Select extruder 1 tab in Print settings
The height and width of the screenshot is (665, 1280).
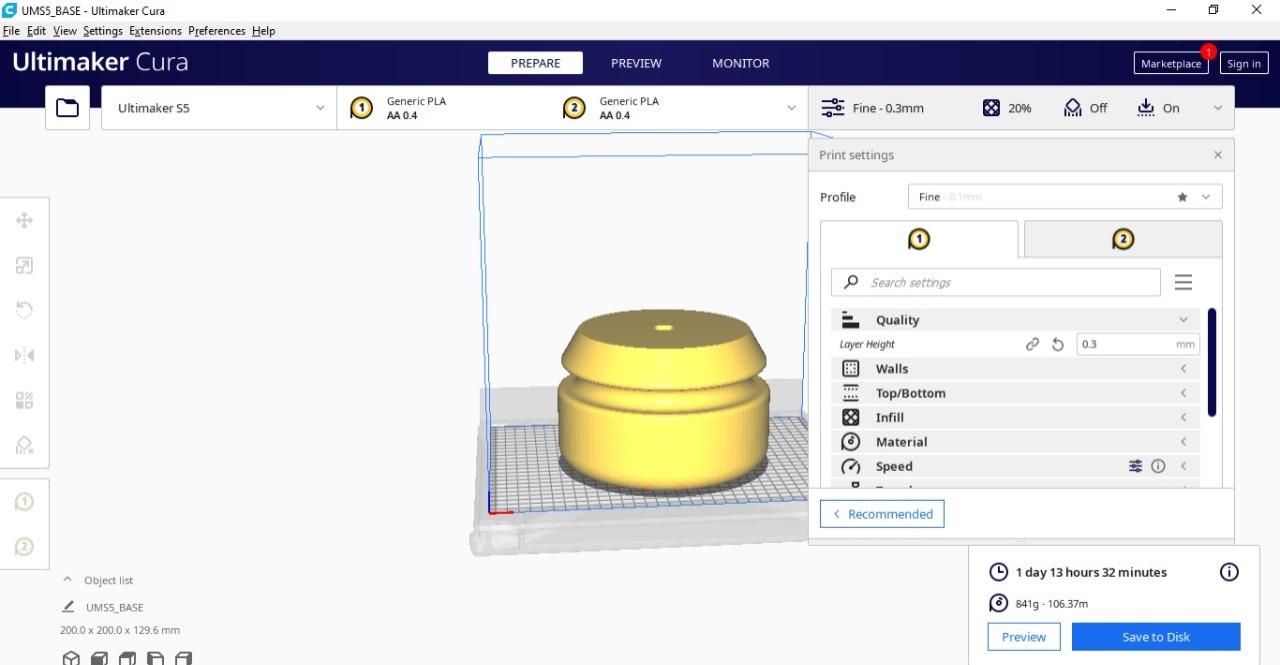[x=919, y=239]
